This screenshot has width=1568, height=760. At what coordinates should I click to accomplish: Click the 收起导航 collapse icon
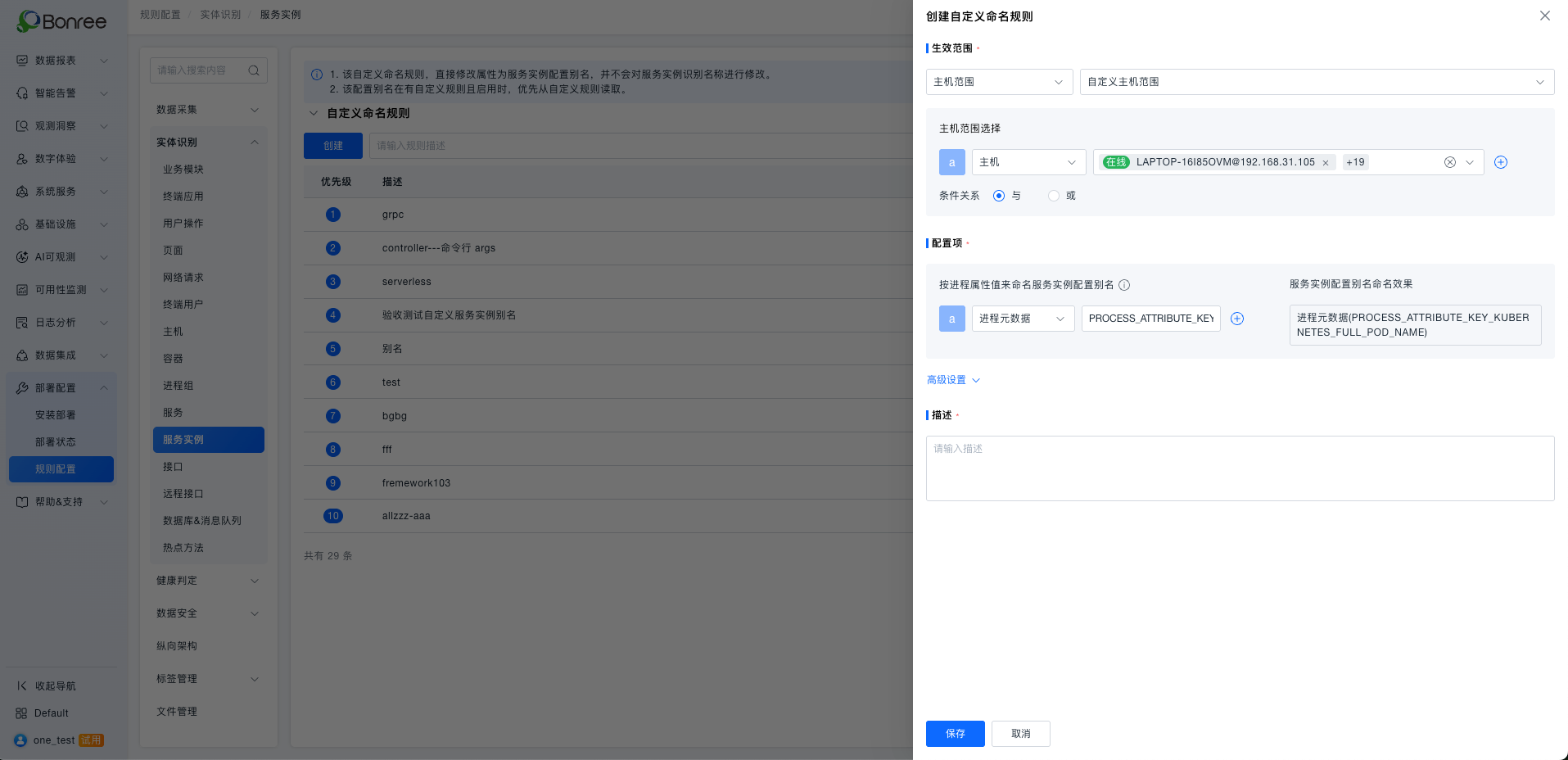pyautogui.click(x=22, y=686)
